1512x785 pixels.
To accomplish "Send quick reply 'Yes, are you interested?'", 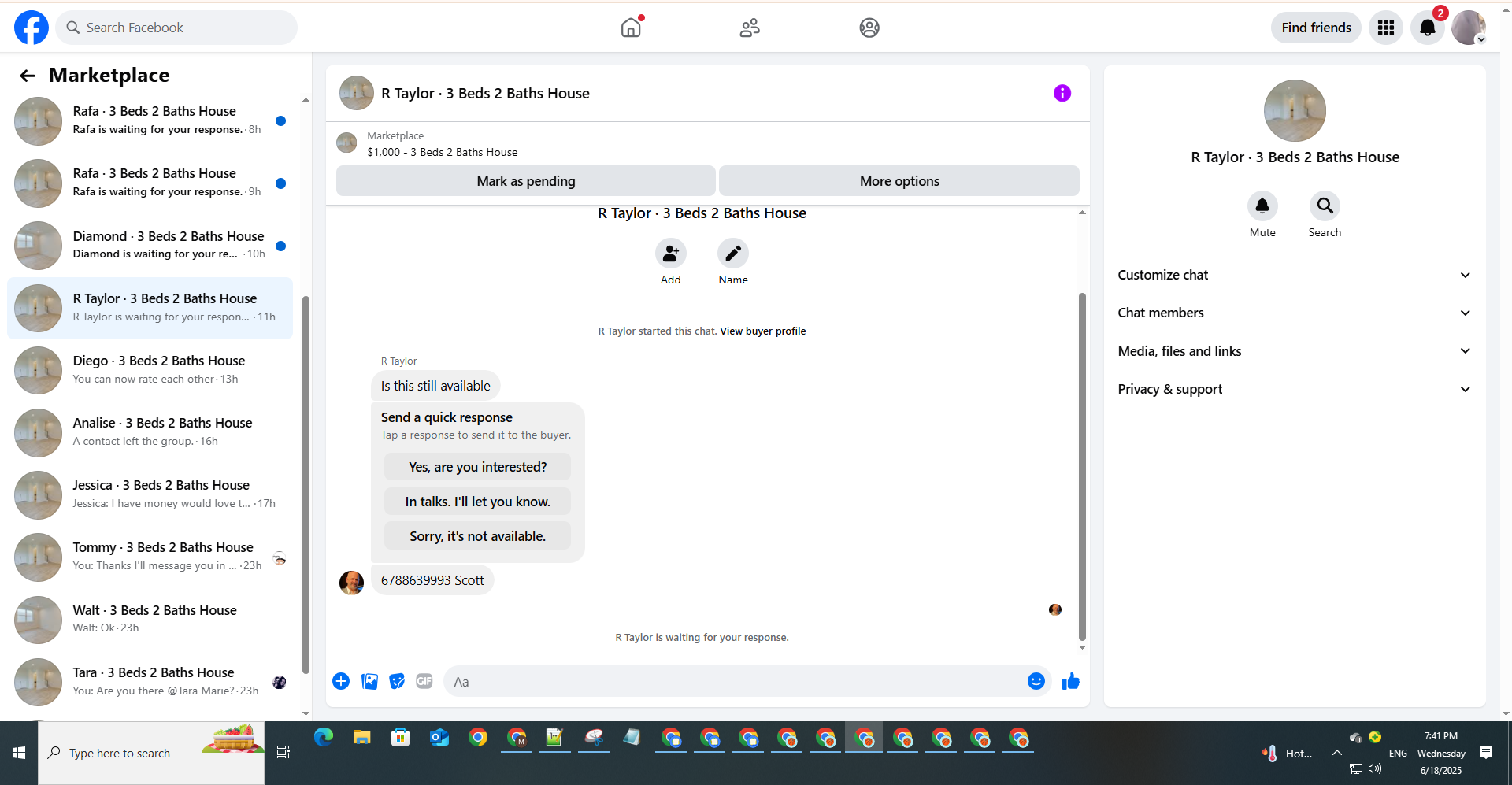I will [477, 467].
